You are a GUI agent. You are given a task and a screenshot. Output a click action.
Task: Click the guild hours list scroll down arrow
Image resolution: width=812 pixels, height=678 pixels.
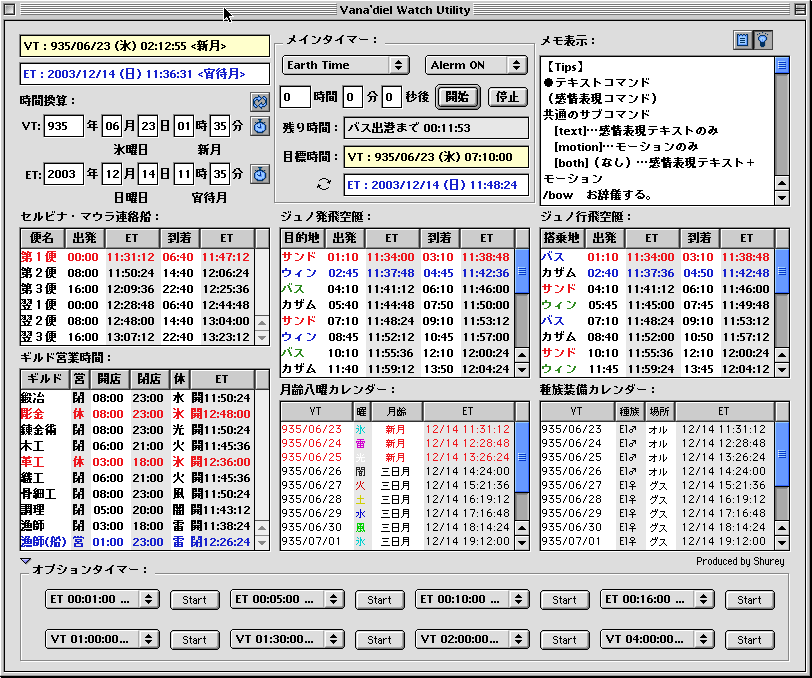262,542
